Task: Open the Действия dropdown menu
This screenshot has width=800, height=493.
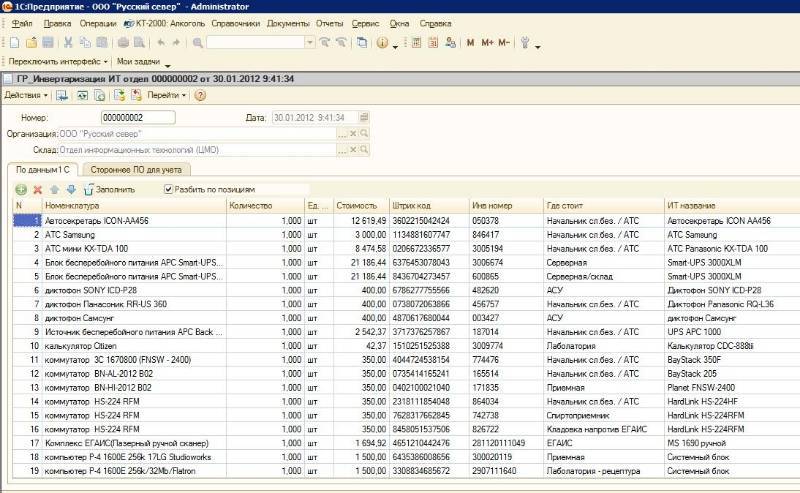Action: point(26,95)
